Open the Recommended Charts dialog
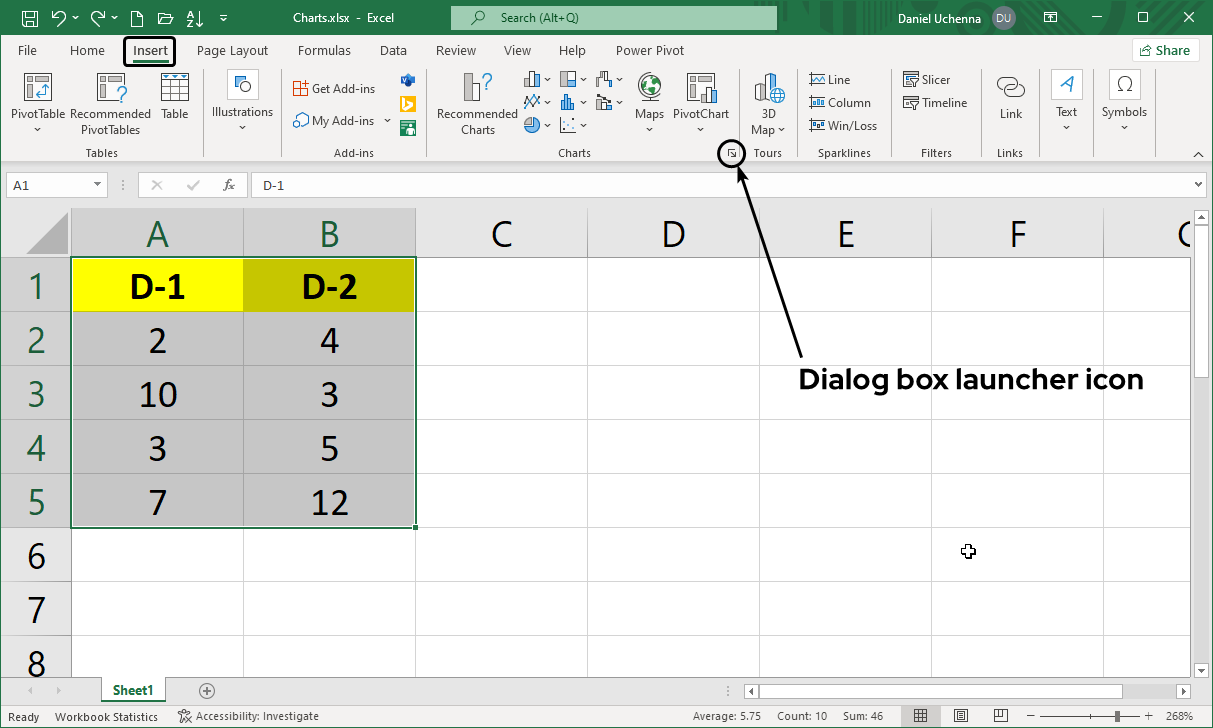The height and width of the screenshot is (728, 1213). pyautogui.click(x=477, y=104)
